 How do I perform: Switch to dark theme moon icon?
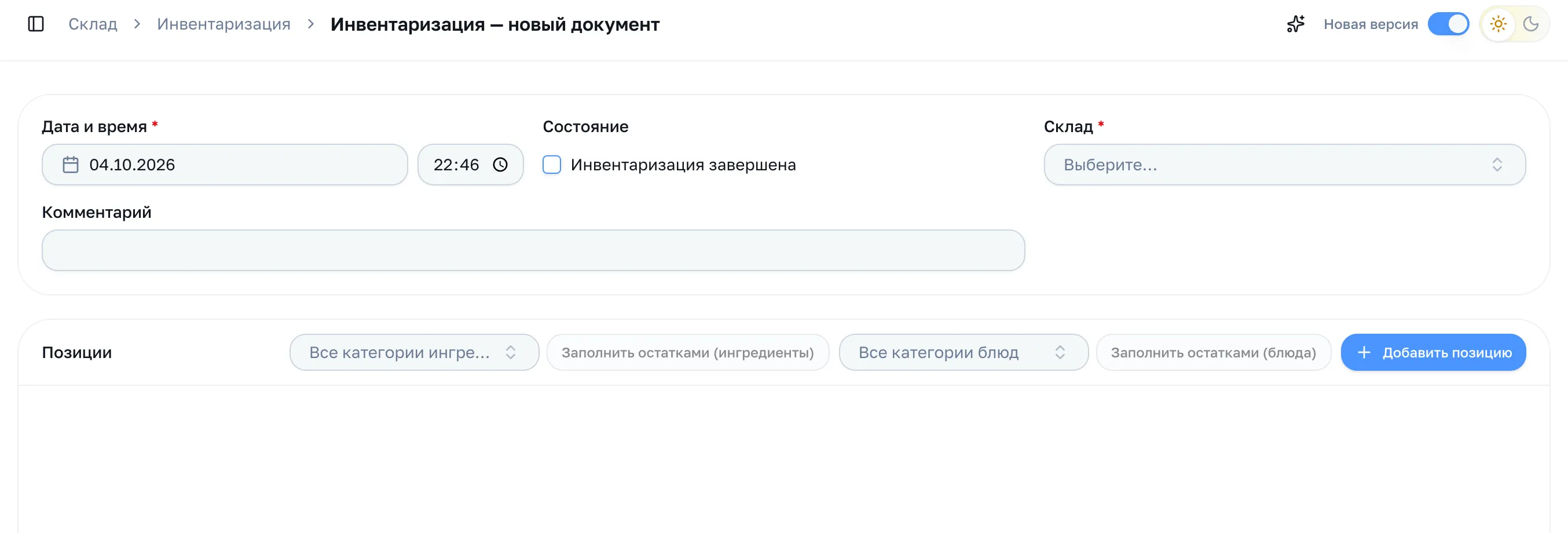pyautogui.click(x=1531, y=24)
